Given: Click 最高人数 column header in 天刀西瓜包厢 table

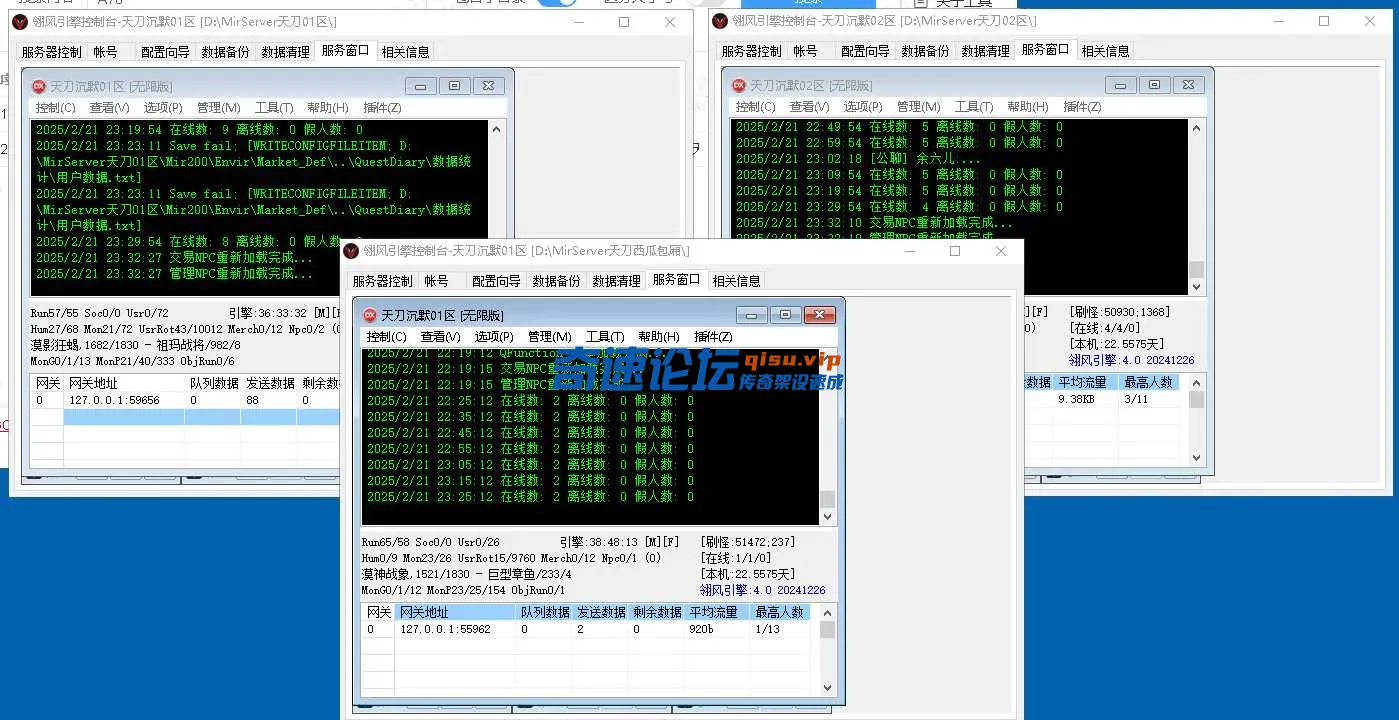Looking at the screenshot, I should 780,612.
